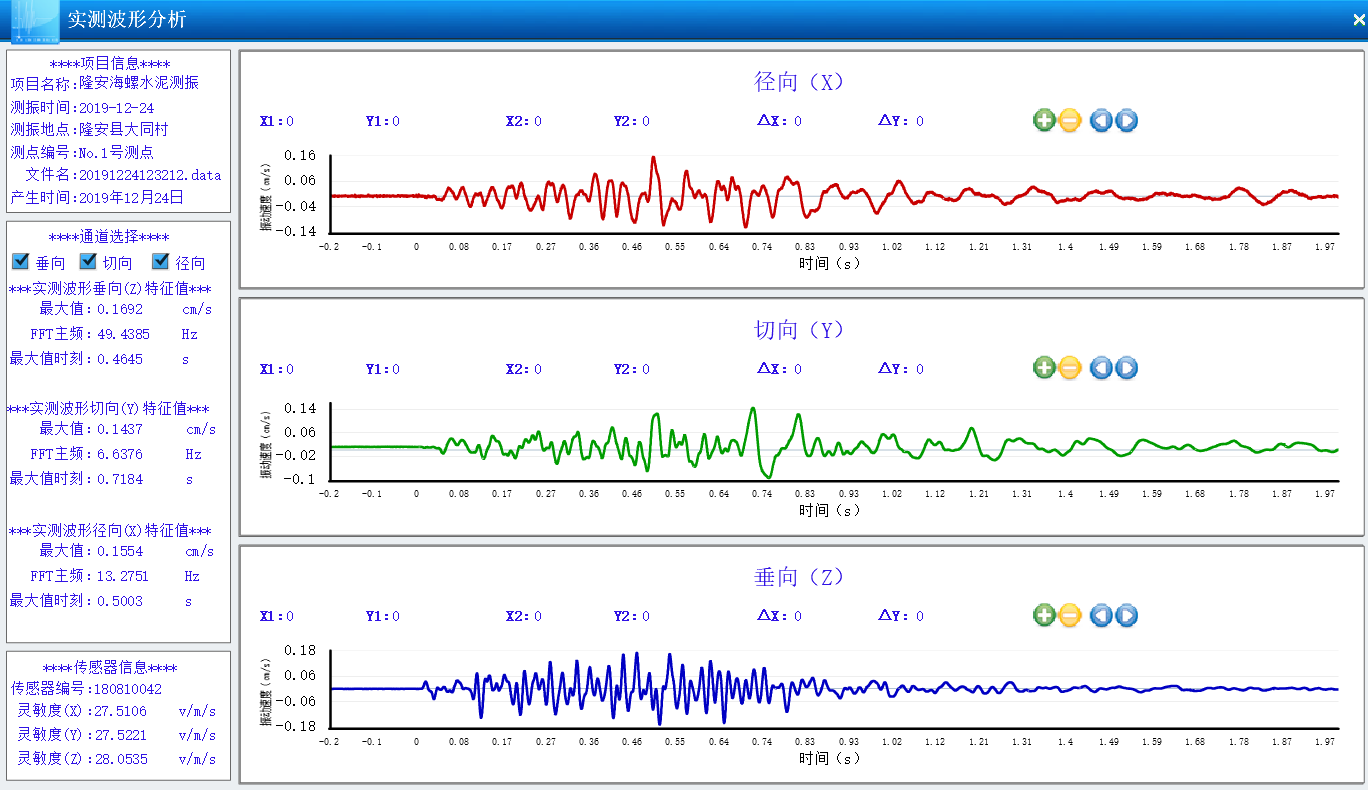Click the app logo in title bar
The height and width of the screenshot is (790, 1368).
point(35,22)
